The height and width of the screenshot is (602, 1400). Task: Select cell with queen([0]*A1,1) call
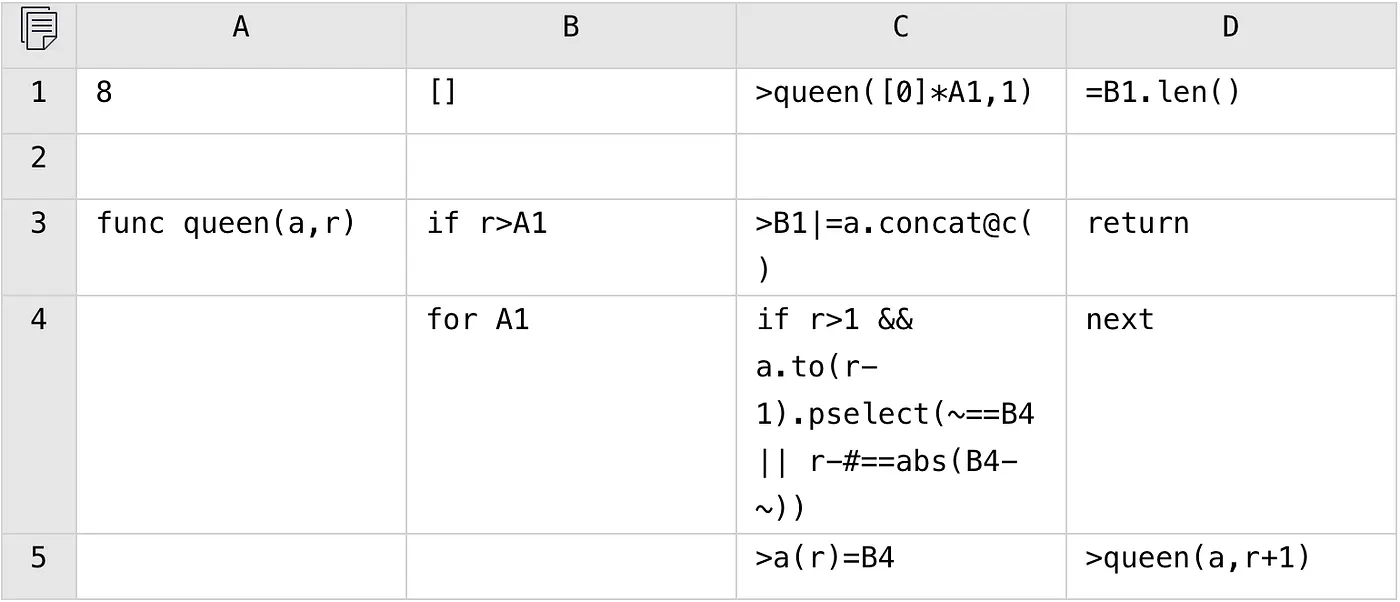point(901,101)
